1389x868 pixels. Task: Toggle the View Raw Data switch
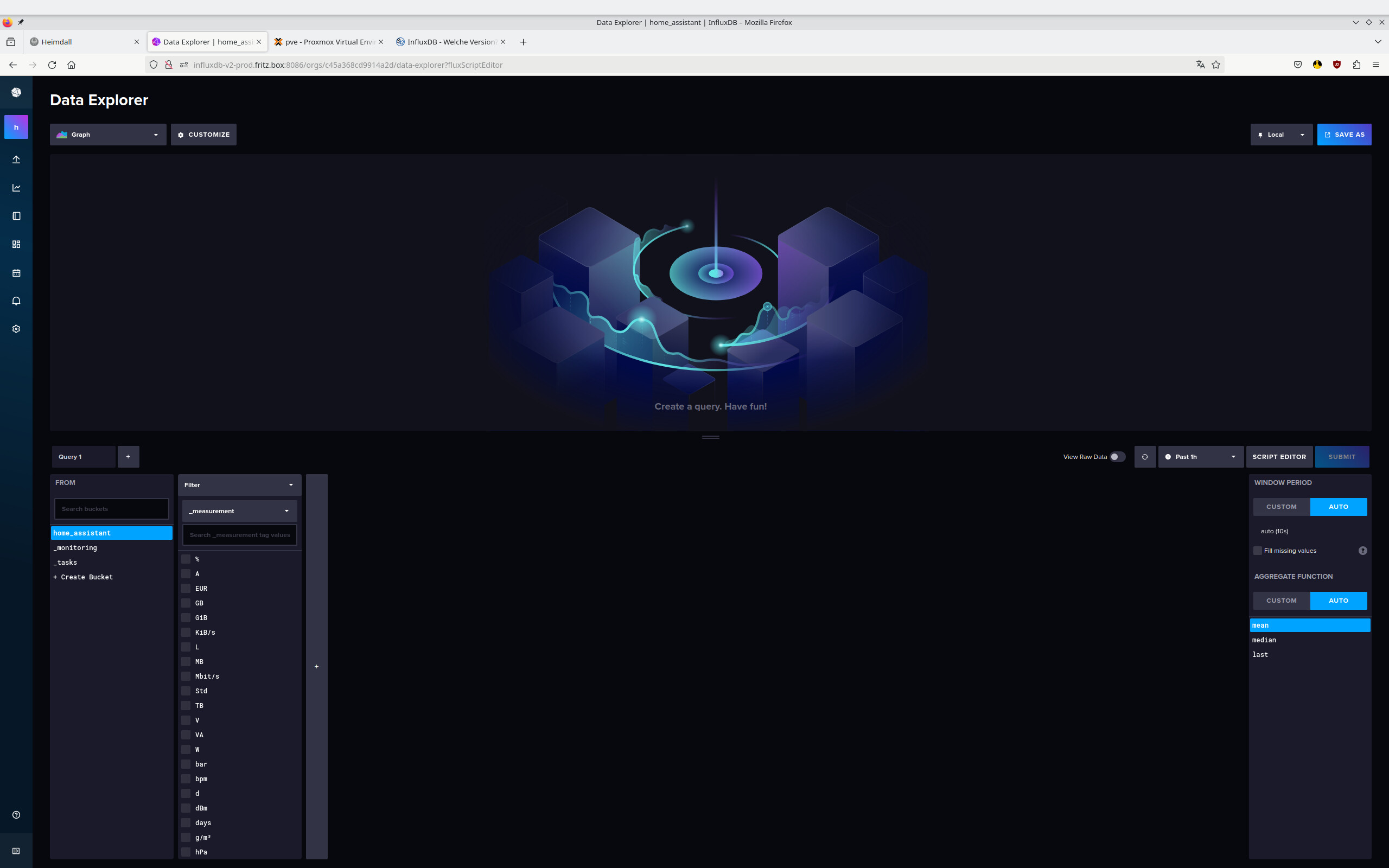1117,457
